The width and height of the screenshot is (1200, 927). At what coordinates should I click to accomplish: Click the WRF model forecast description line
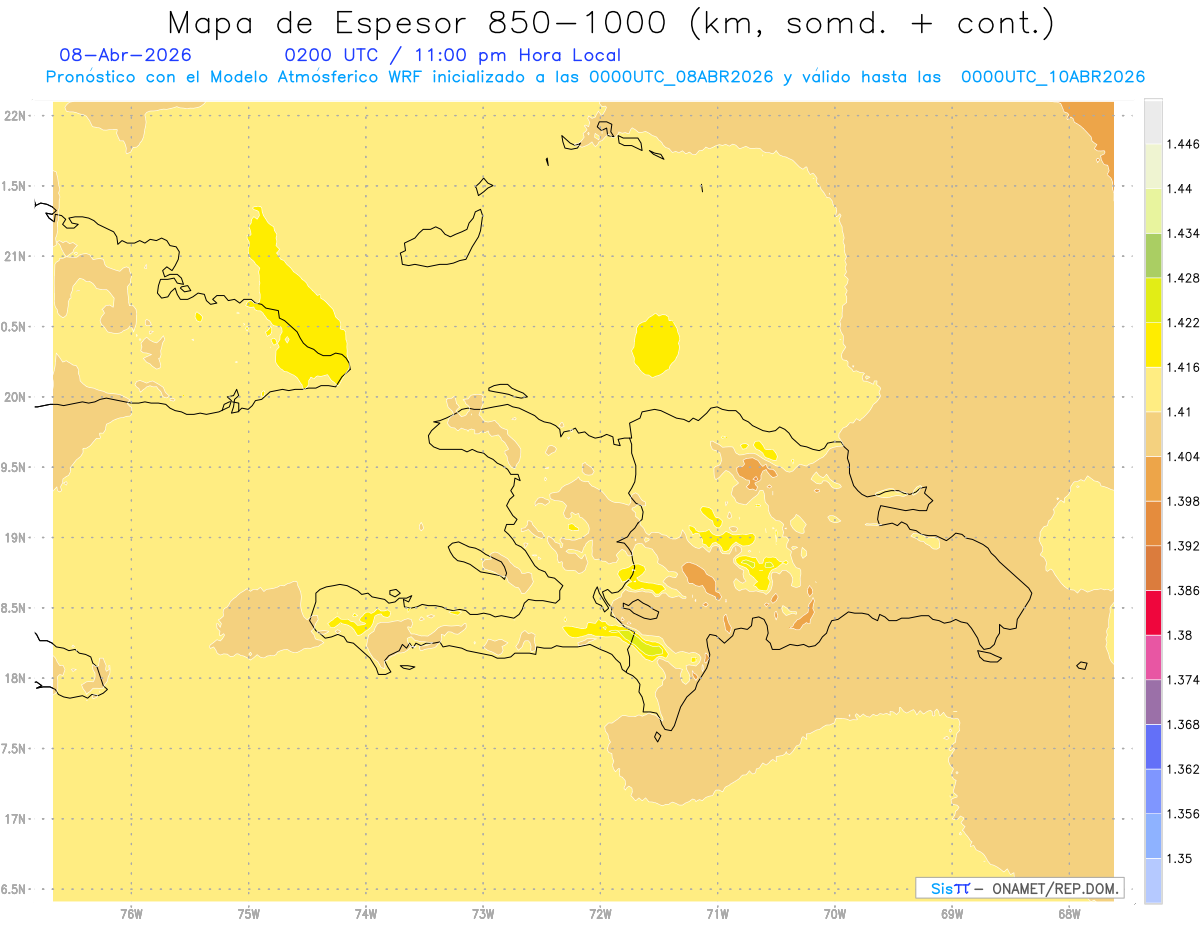[x=595, y=77]
